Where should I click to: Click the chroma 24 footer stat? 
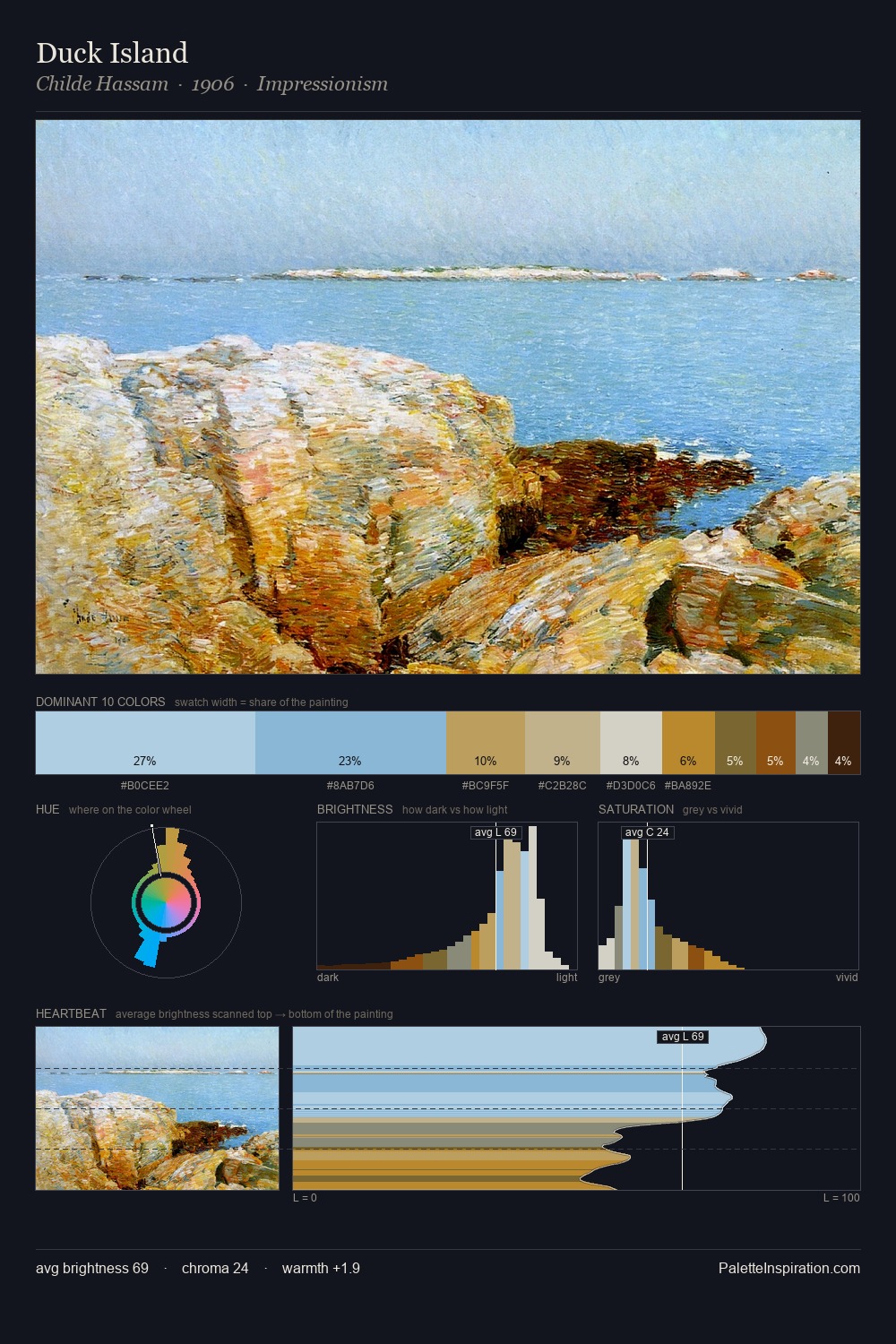pos(215,1269)
